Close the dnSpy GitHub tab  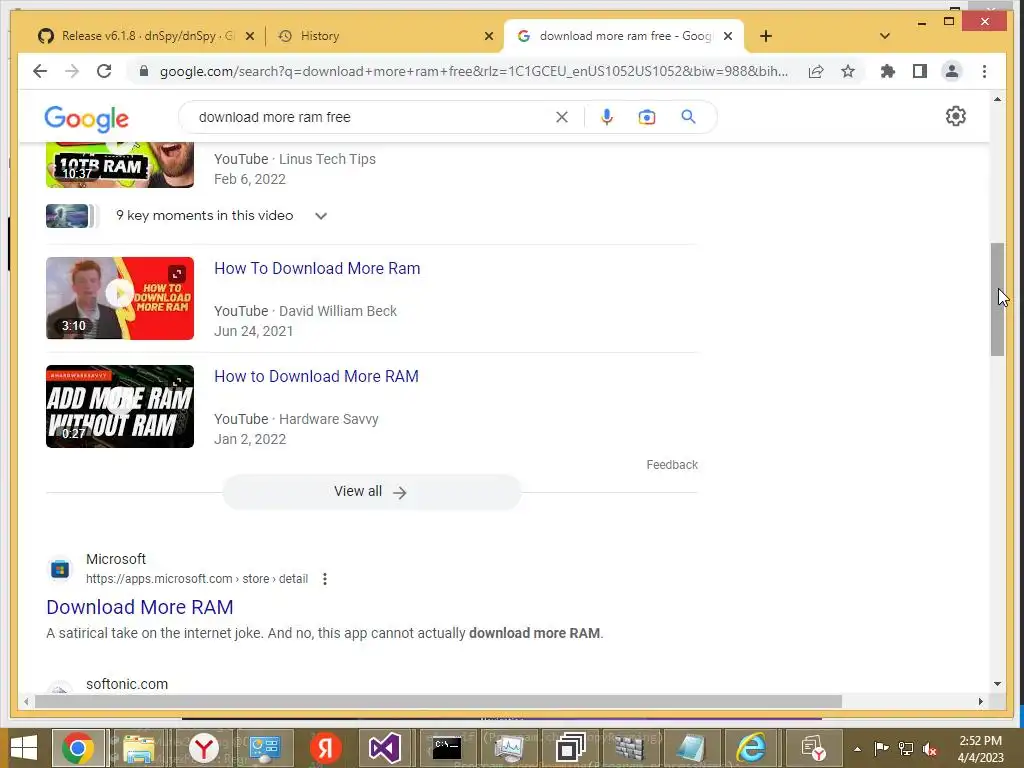pos(249,37)
